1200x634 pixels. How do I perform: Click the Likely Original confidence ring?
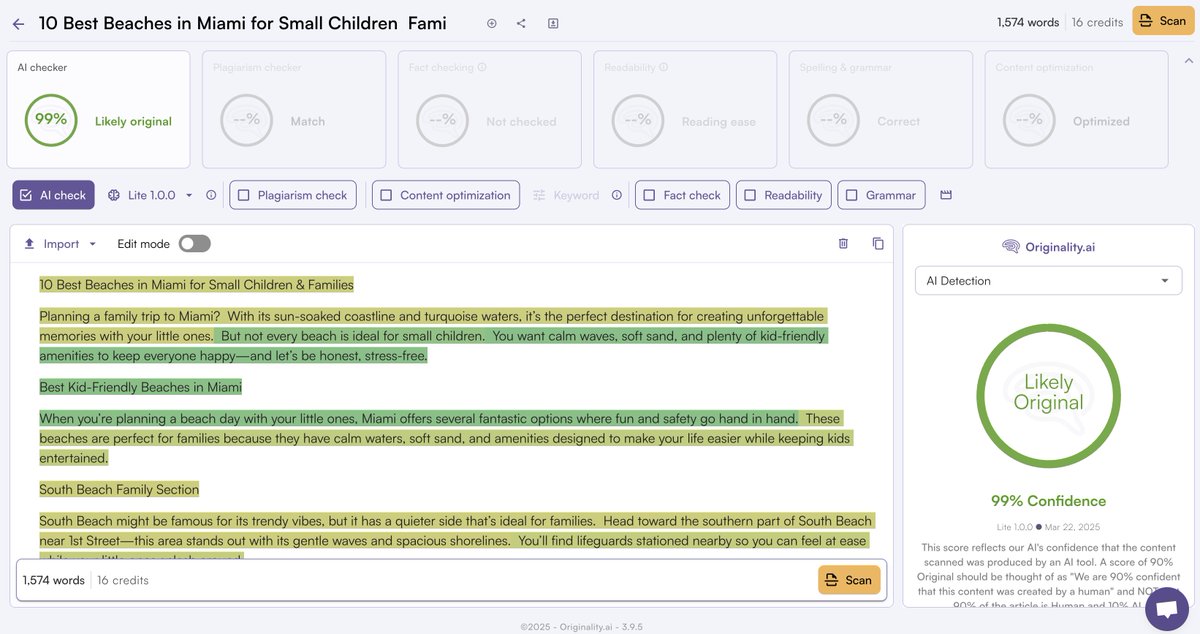click(1048, 395)
